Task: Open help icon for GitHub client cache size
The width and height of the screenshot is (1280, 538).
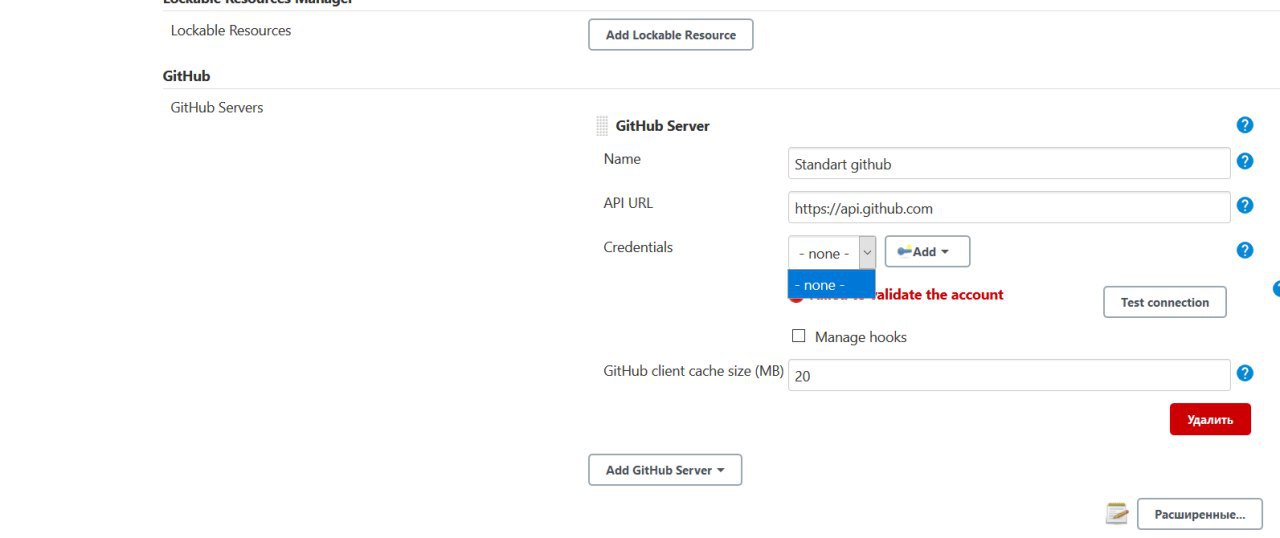Action: coord(1245,373)
